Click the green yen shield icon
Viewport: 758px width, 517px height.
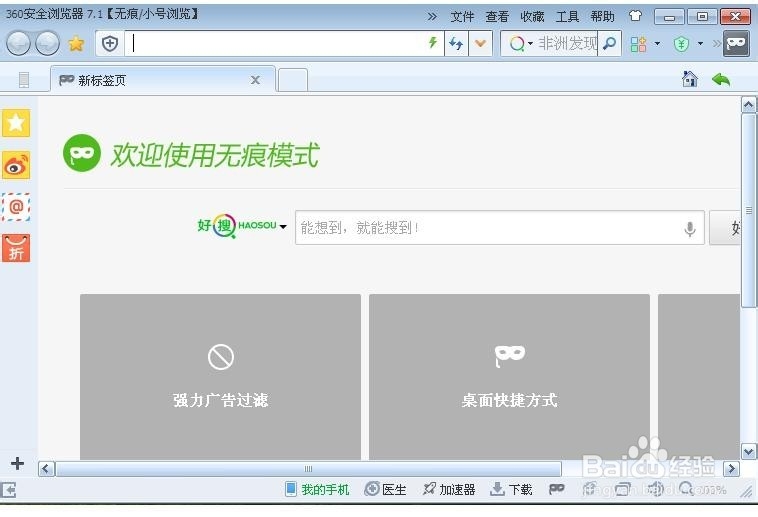tap(682, 44)
